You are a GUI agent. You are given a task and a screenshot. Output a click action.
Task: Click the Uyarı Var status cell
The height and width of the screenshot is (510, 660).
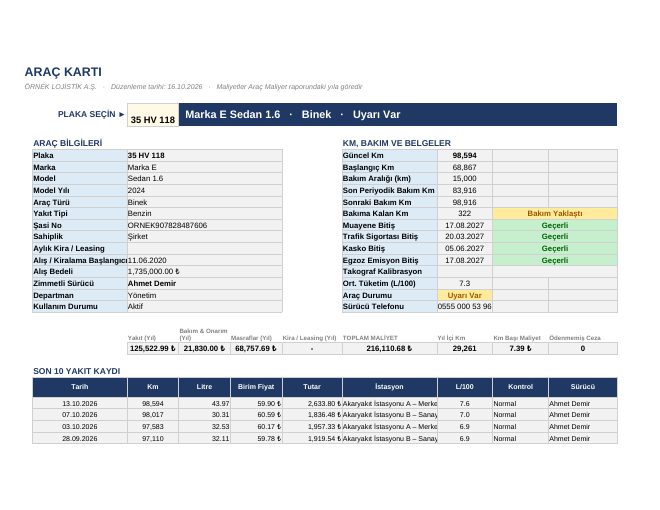(x=465, y=295)
